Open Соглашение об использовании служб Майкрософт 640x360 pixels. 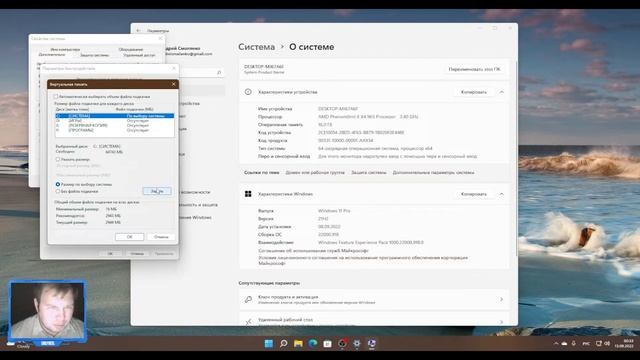coord(313,251)
